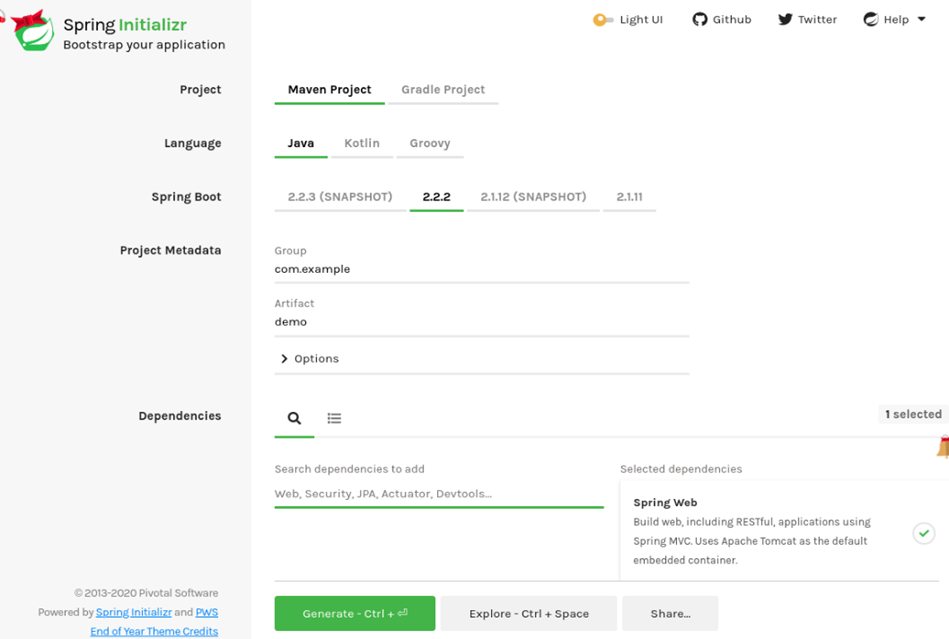Switch to dependency list view
Viewport: 949px width, 639px height.
[x=334, y=418]
